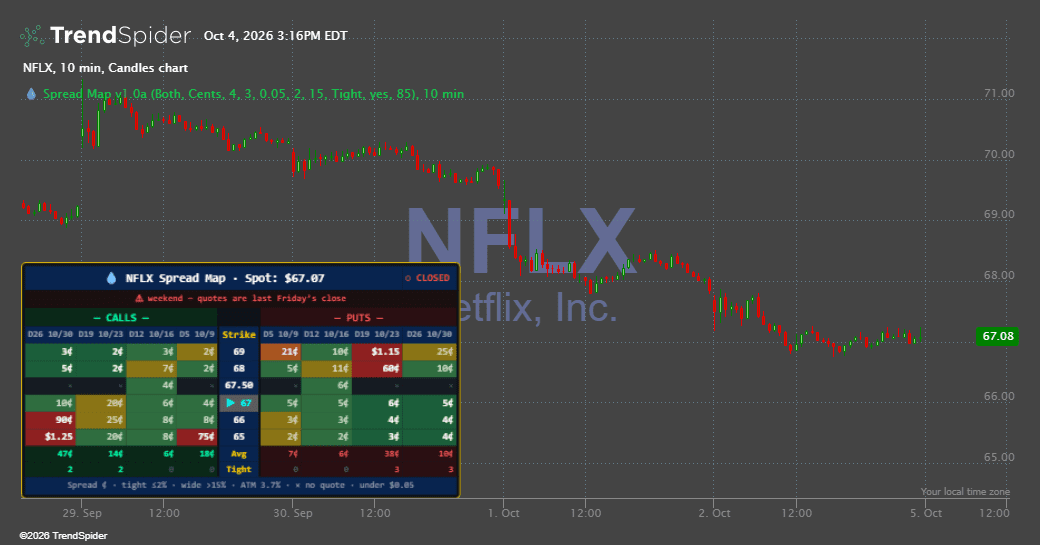Click the 70.00 price axis label
The width and height of the screenshot is (1040, 545).
[999, 154]
